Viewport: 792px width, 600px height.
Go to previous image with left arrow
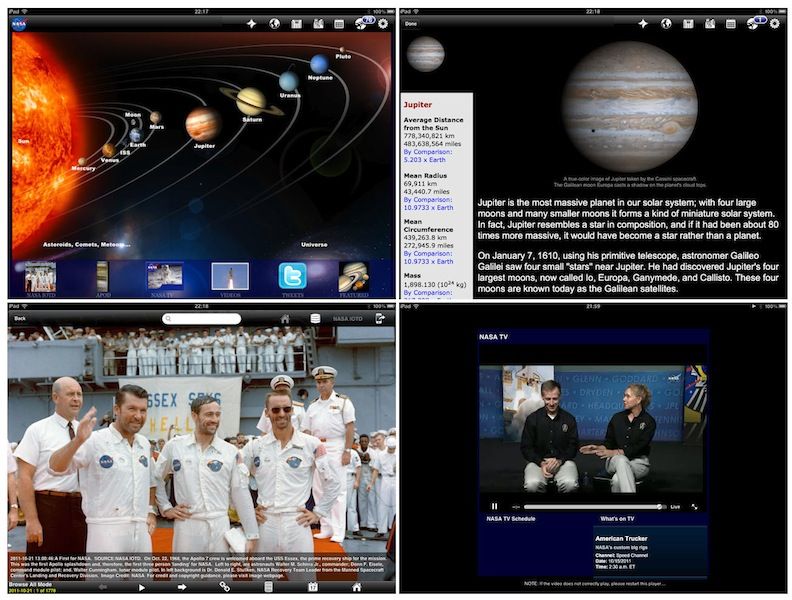tap(103, 587)
